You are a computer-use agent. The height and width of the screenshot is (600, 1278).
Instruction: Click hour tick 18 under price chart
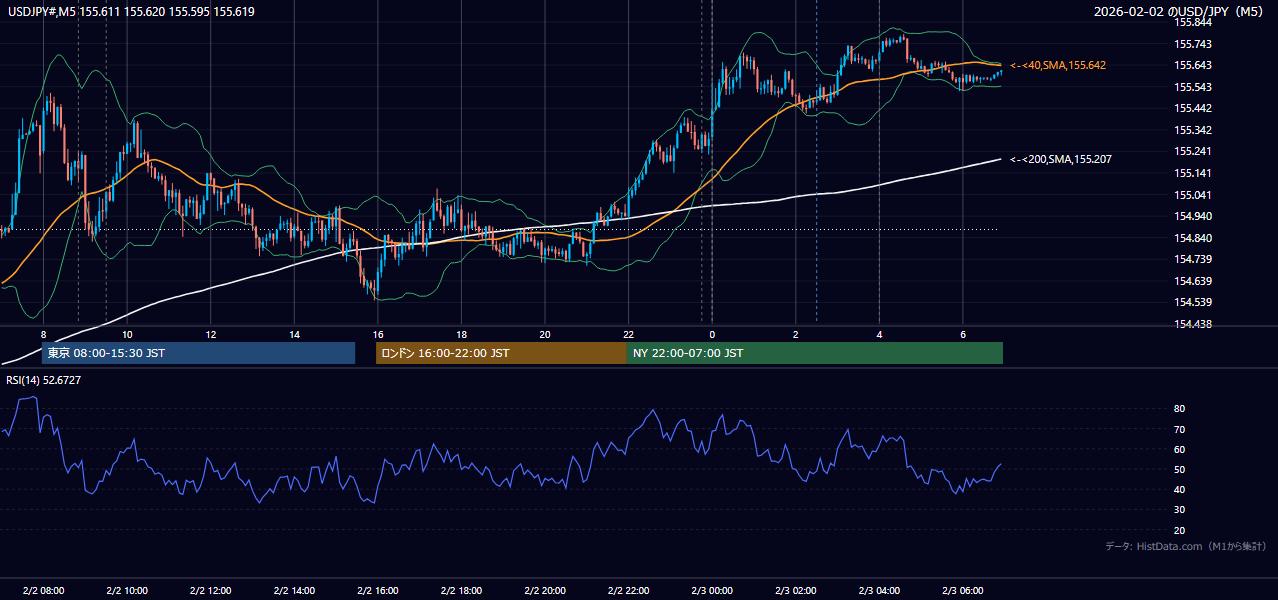click(x=461, y=334)
